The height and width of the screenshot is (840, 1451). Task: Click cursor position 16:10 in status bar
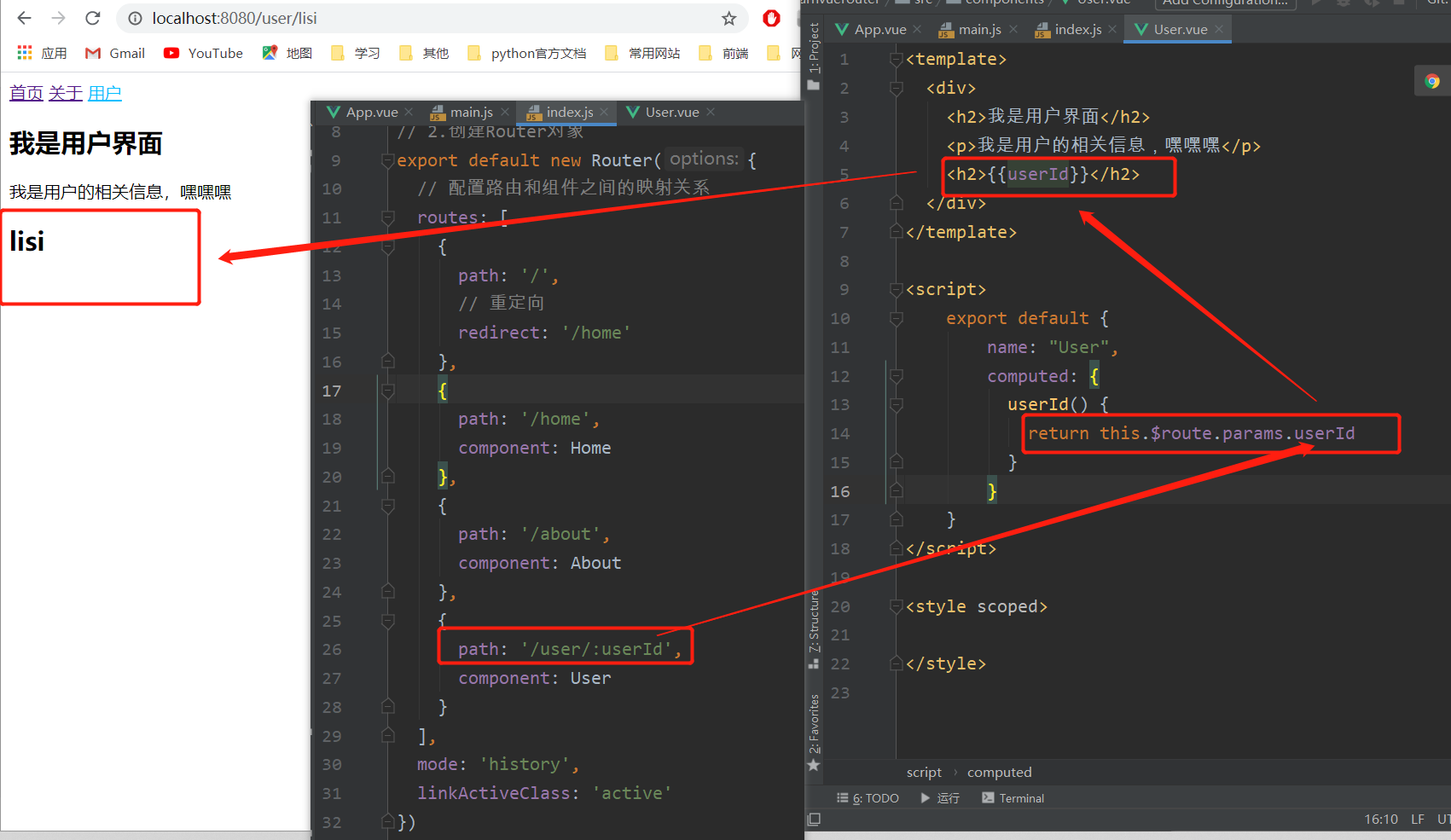point(1381,820)
